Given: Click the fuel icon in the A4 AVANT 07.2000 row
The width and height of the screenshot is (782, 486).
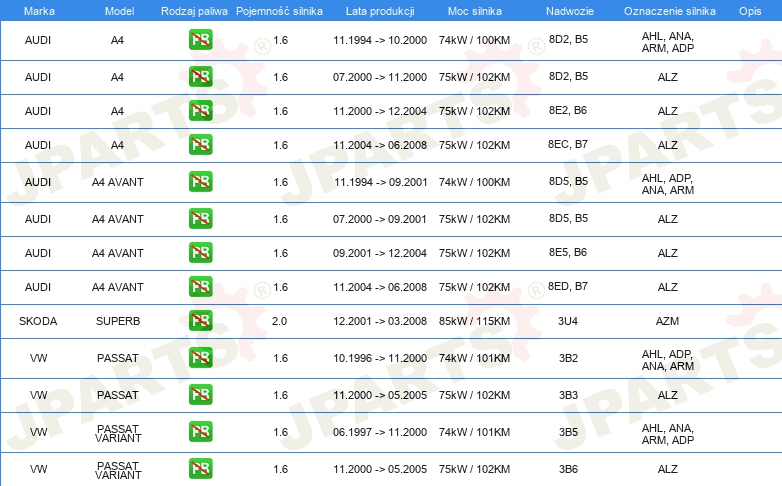Looking at the screenshot, I should [x=200, y=218].
